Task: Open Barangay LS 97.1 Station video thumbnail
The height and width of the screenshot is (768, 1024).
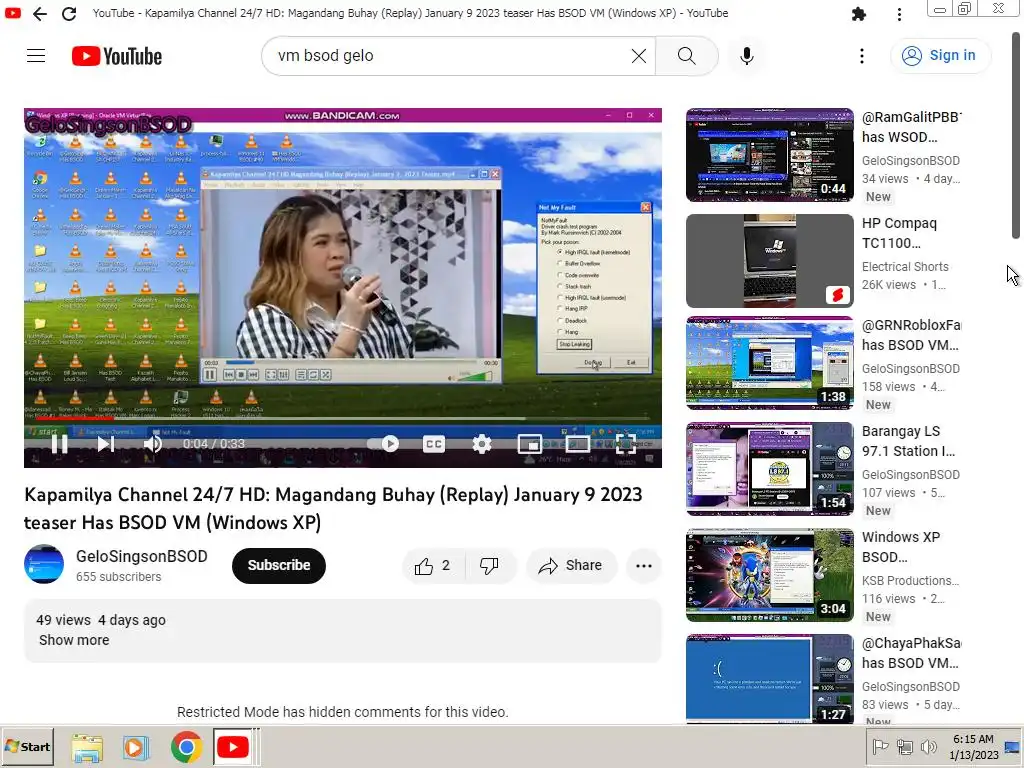Action: [x=769, y=469]
